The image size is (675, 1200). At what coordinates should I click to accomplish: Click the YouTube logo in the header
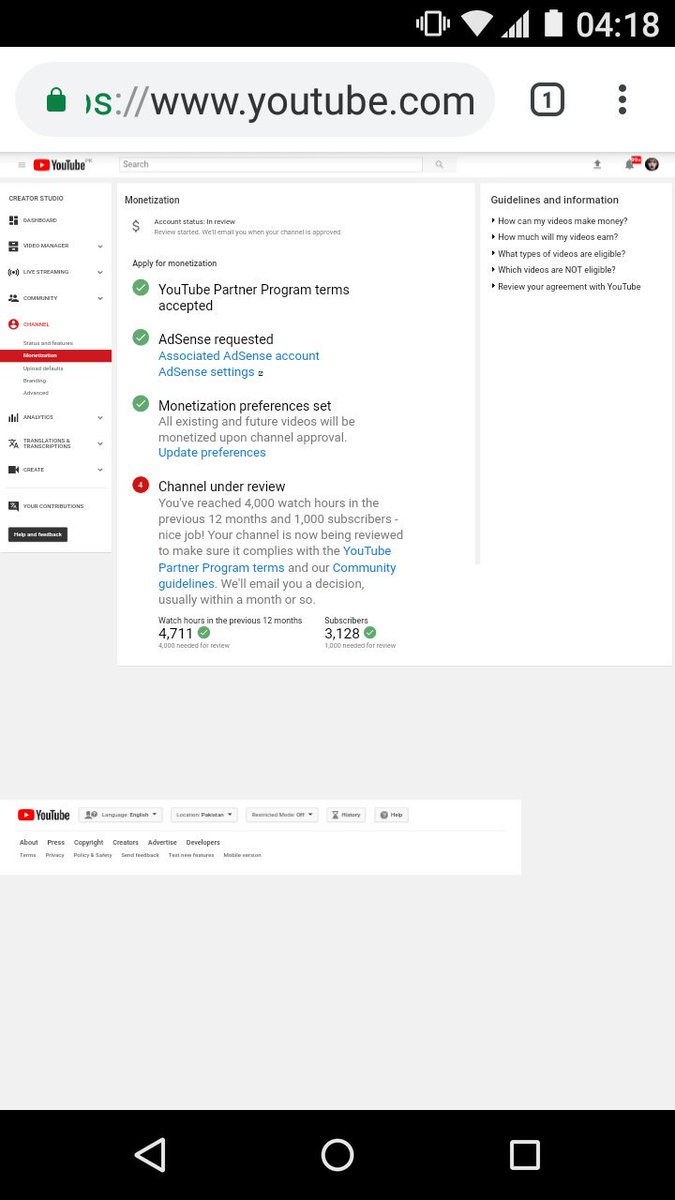pos(62,165)
